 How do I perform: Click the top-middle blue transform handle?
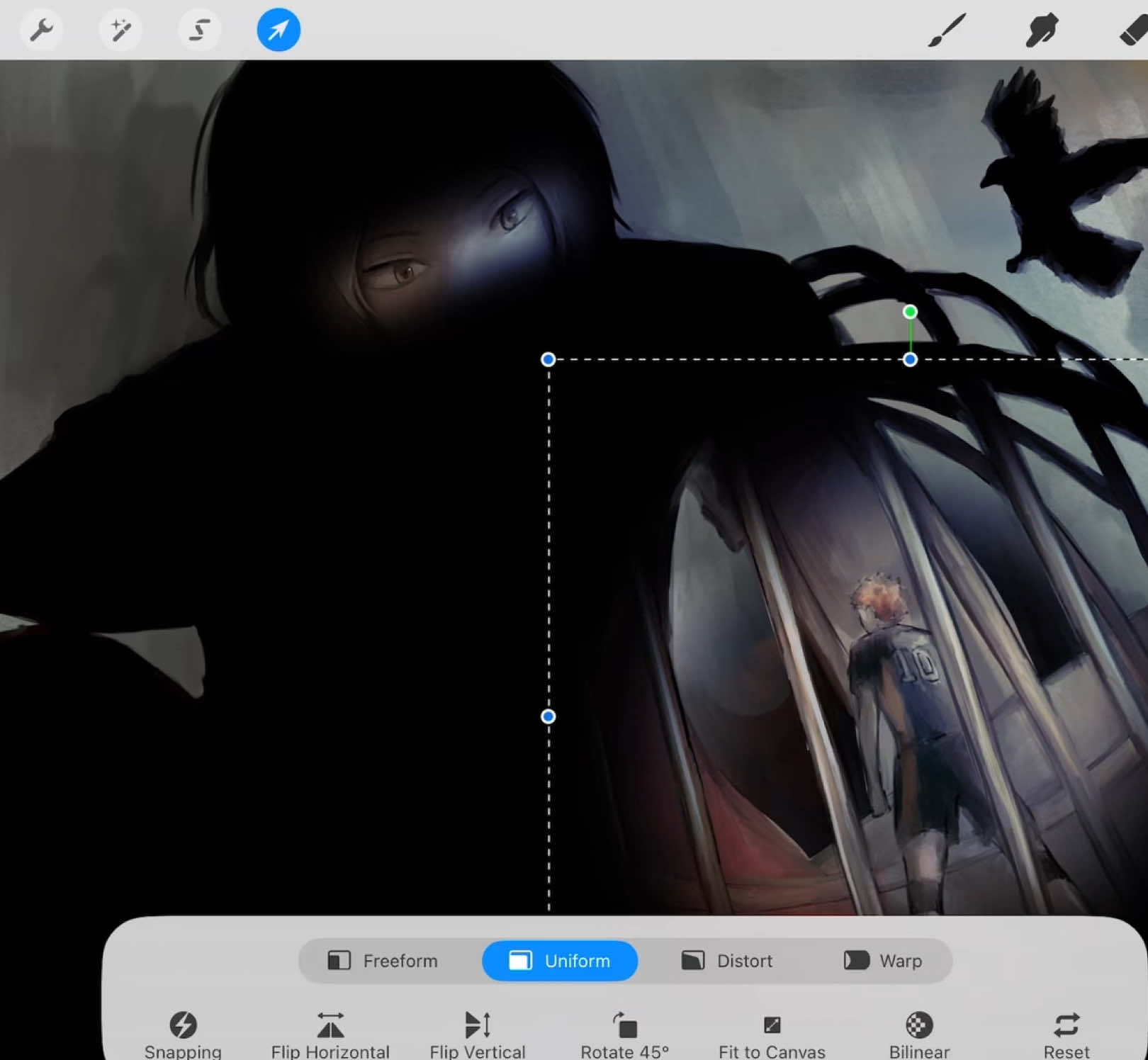pos(910,359)
